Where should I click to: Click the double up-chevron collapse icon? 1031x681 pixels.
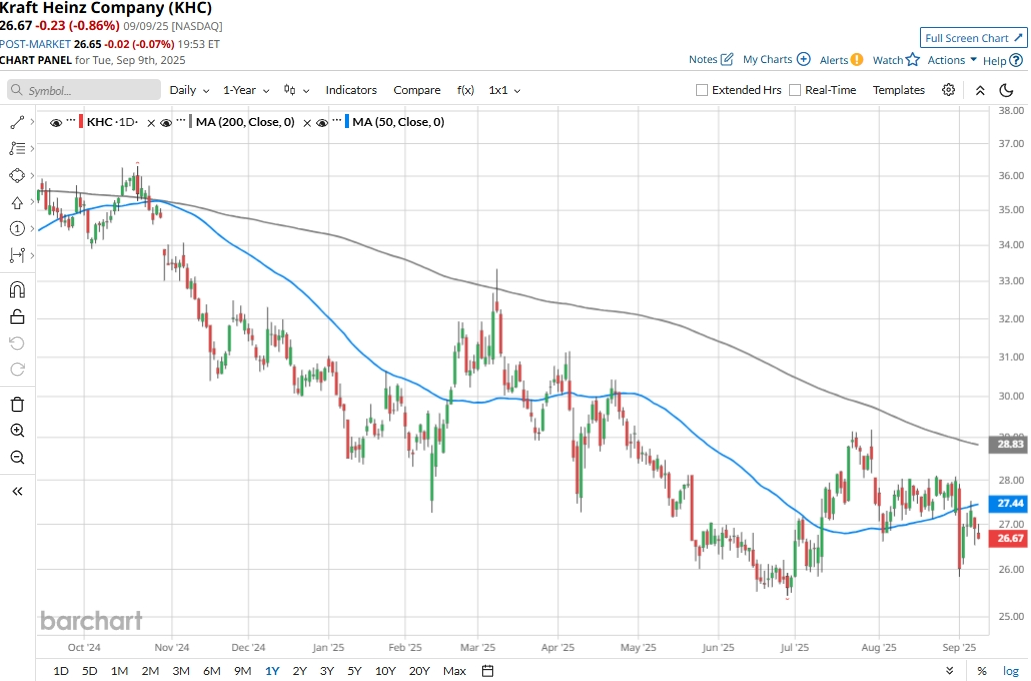[x=980, y=91]
